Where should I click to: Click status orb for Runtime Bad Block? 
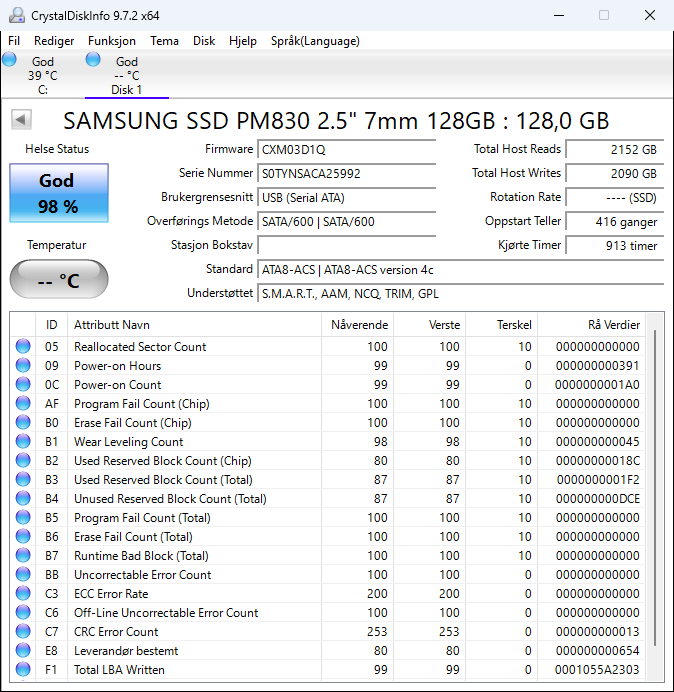click(23, 555)
